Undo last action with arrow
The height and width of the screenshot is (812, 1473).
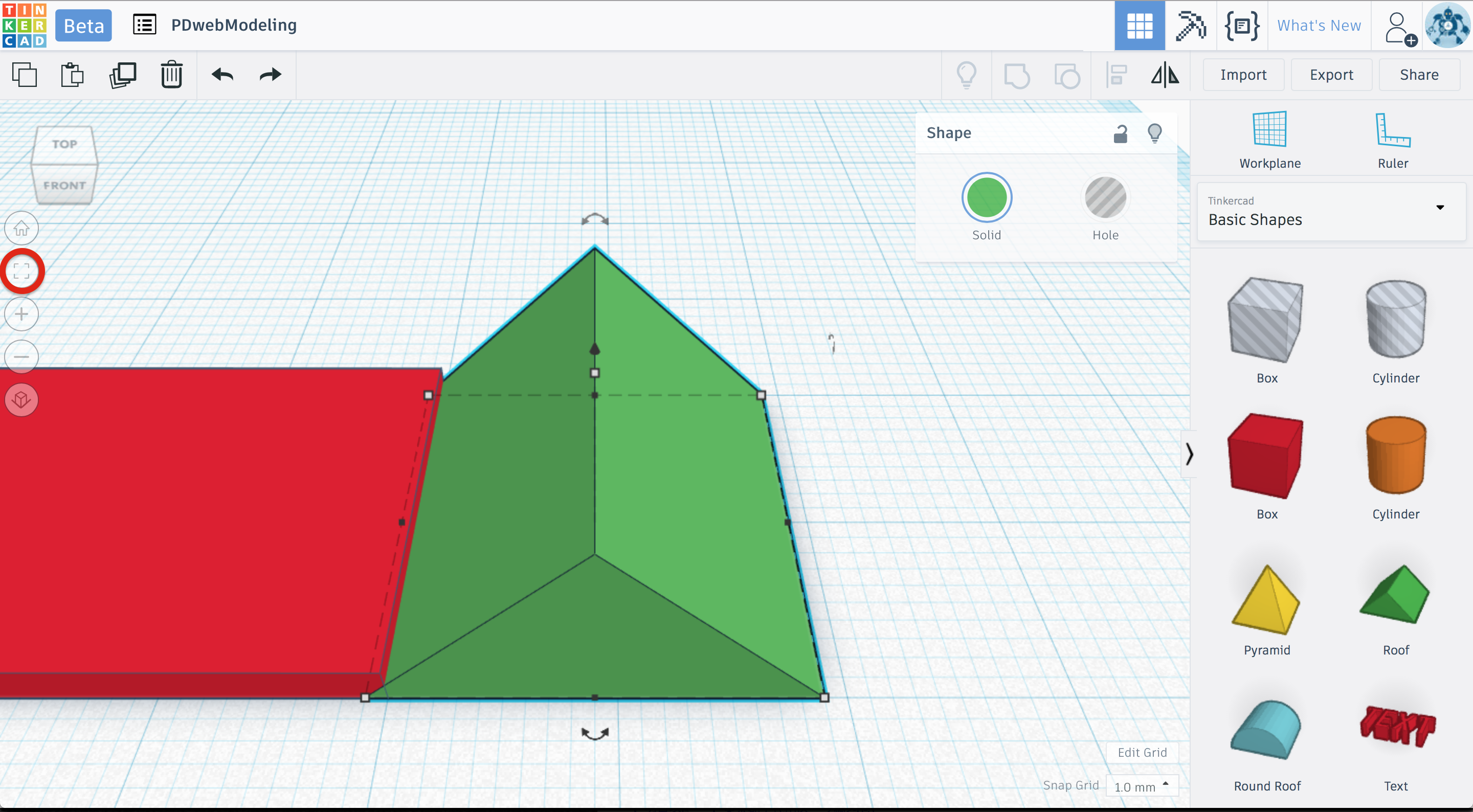pos(222,75)
